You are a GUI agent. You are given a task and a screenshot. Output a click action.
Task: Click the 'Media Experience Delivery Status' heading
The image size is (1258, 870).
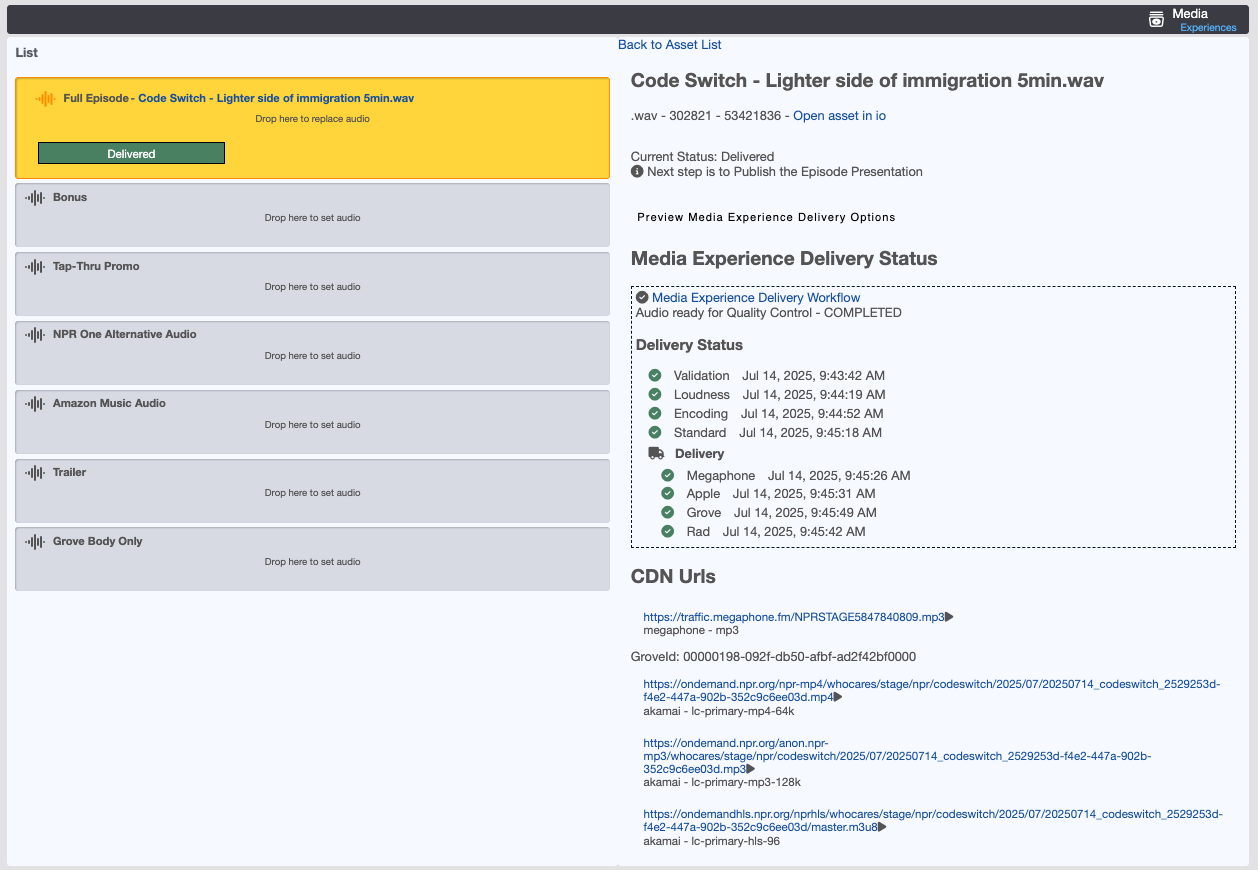tap(784, 259)
